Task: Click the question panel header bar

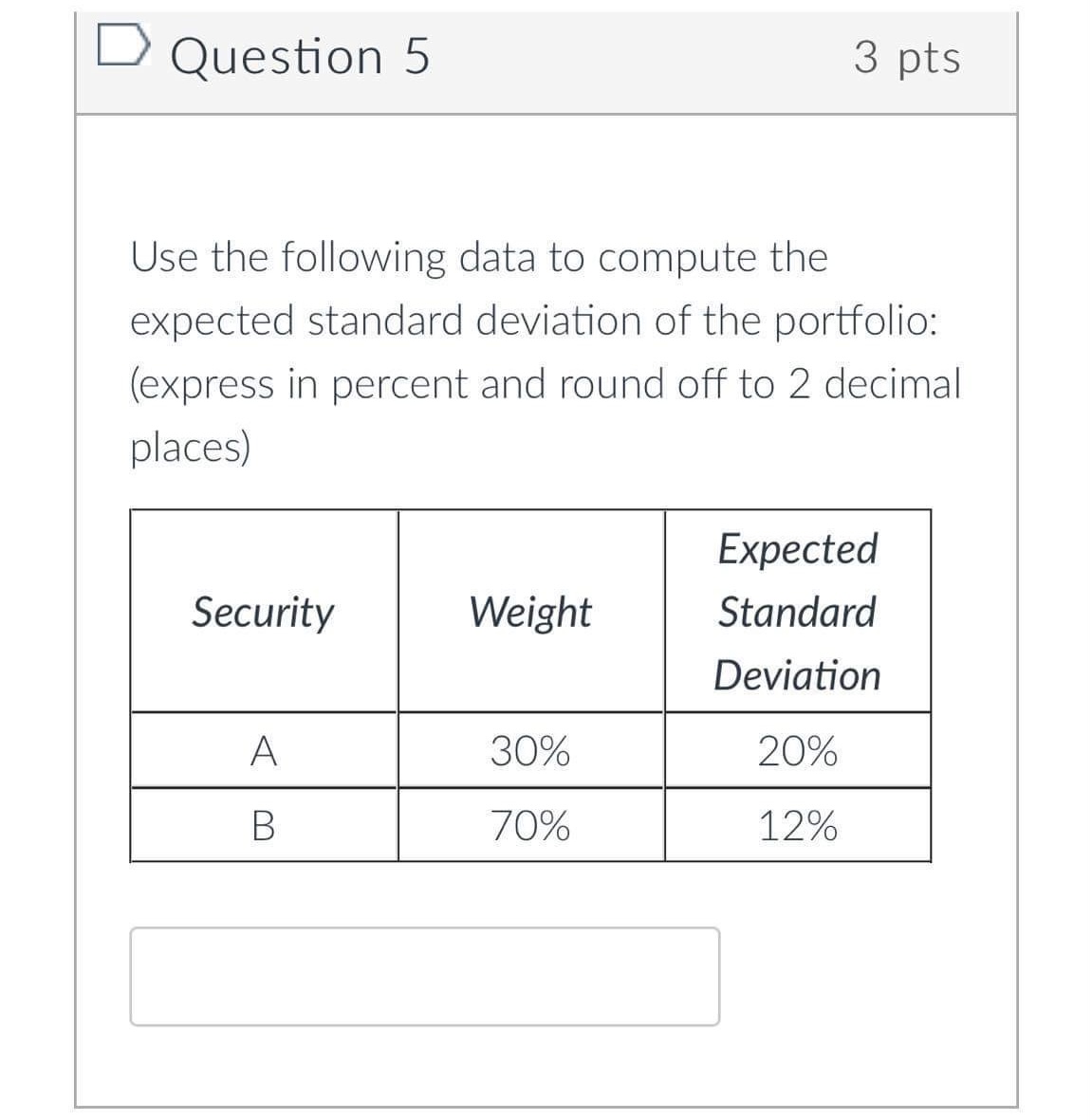Action: point(546,59)
